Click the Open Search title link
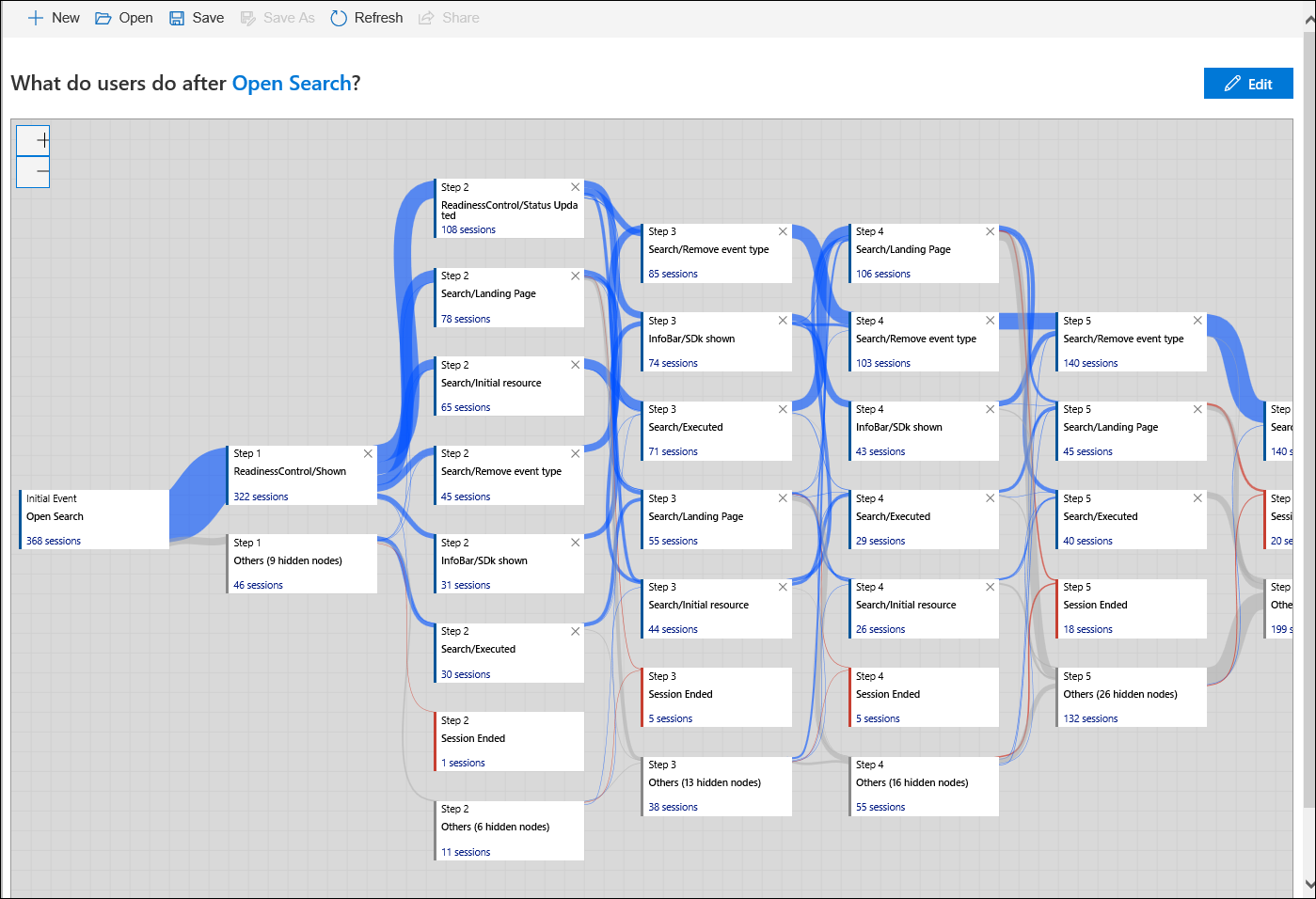The image size is (1316, 899). (292, 84)
